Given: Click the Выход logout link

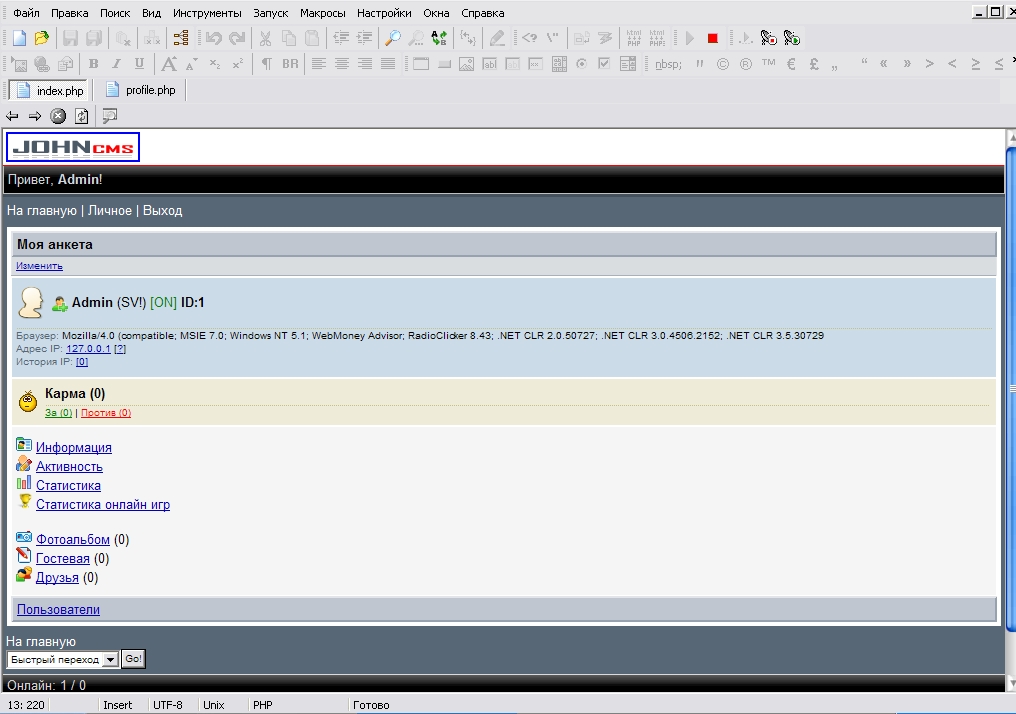Looking at the screenshot, I should pos(163,211).
